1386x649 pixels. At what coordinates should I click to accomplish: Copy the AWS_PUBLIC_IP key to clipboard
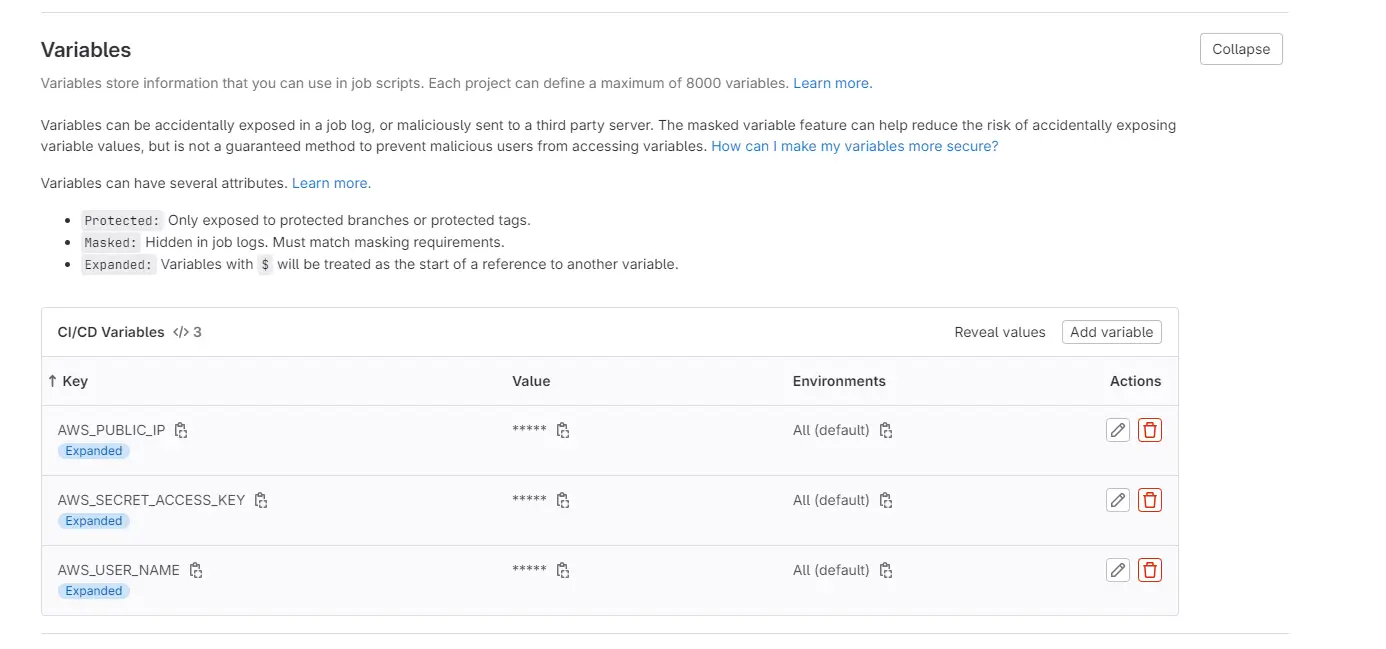[x=181, y=429]
